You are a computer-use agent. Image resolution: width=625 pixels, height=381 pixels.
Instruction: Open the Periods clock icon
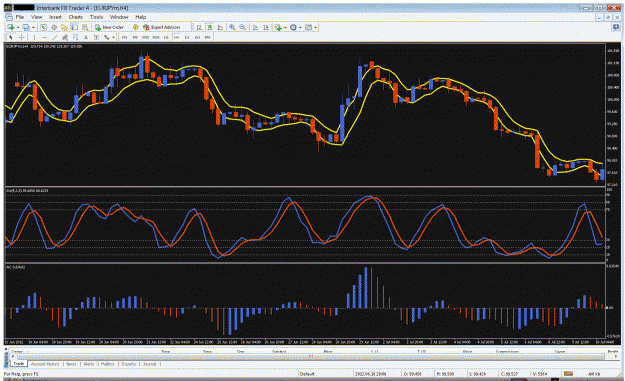tap(293, 27)
